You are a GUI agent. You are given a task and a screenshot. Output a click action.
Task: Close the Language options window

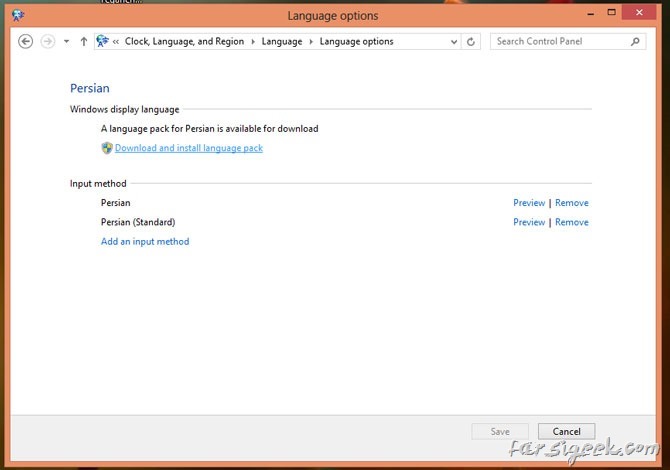(x=639, y=12)
